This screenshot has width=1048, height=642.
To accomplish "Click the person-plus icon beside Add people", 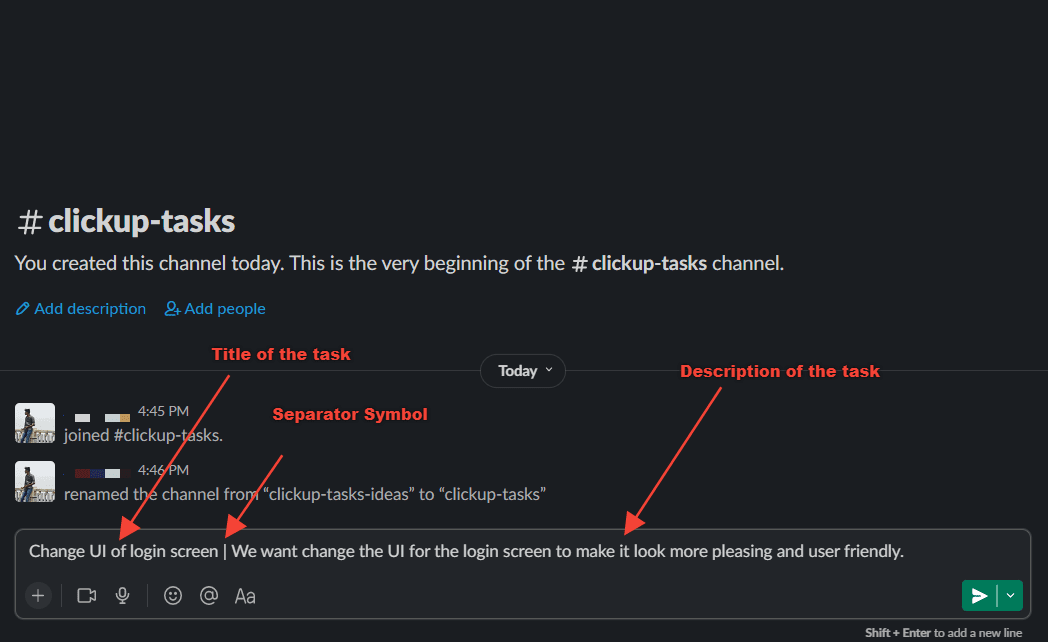I will click(172, 309).
